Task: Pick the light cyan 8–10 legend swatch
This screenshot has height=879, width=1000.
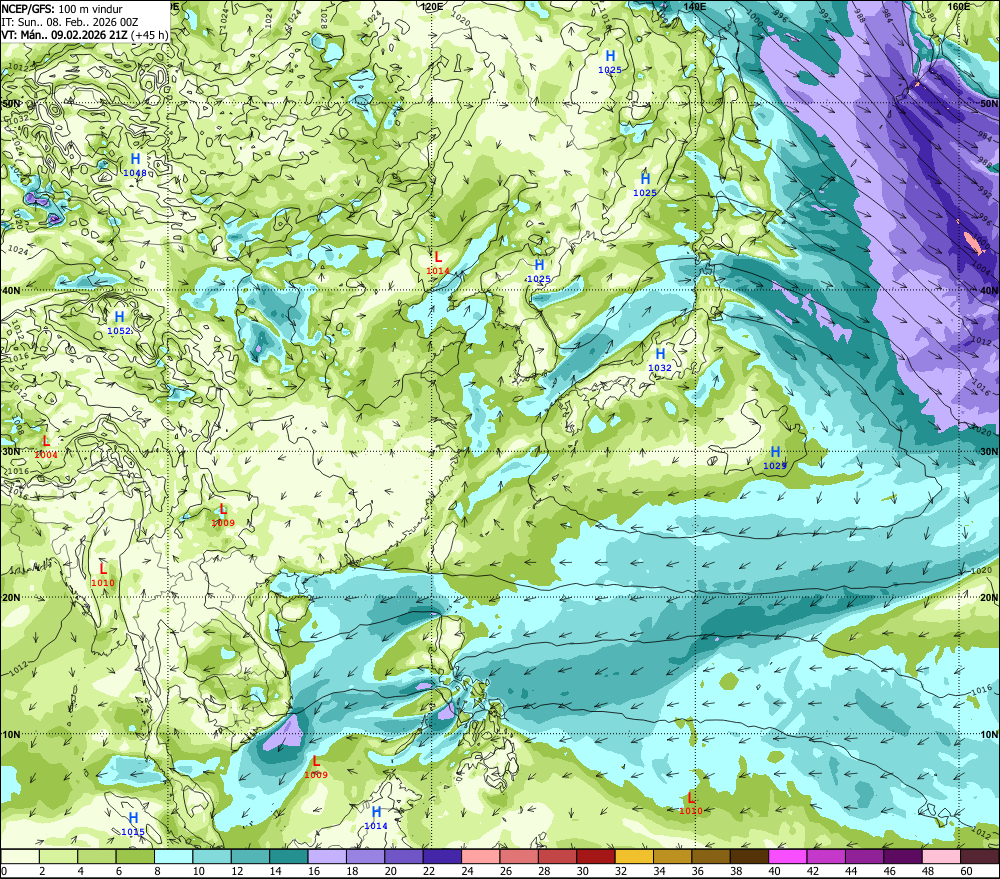Action: (173, 856)
